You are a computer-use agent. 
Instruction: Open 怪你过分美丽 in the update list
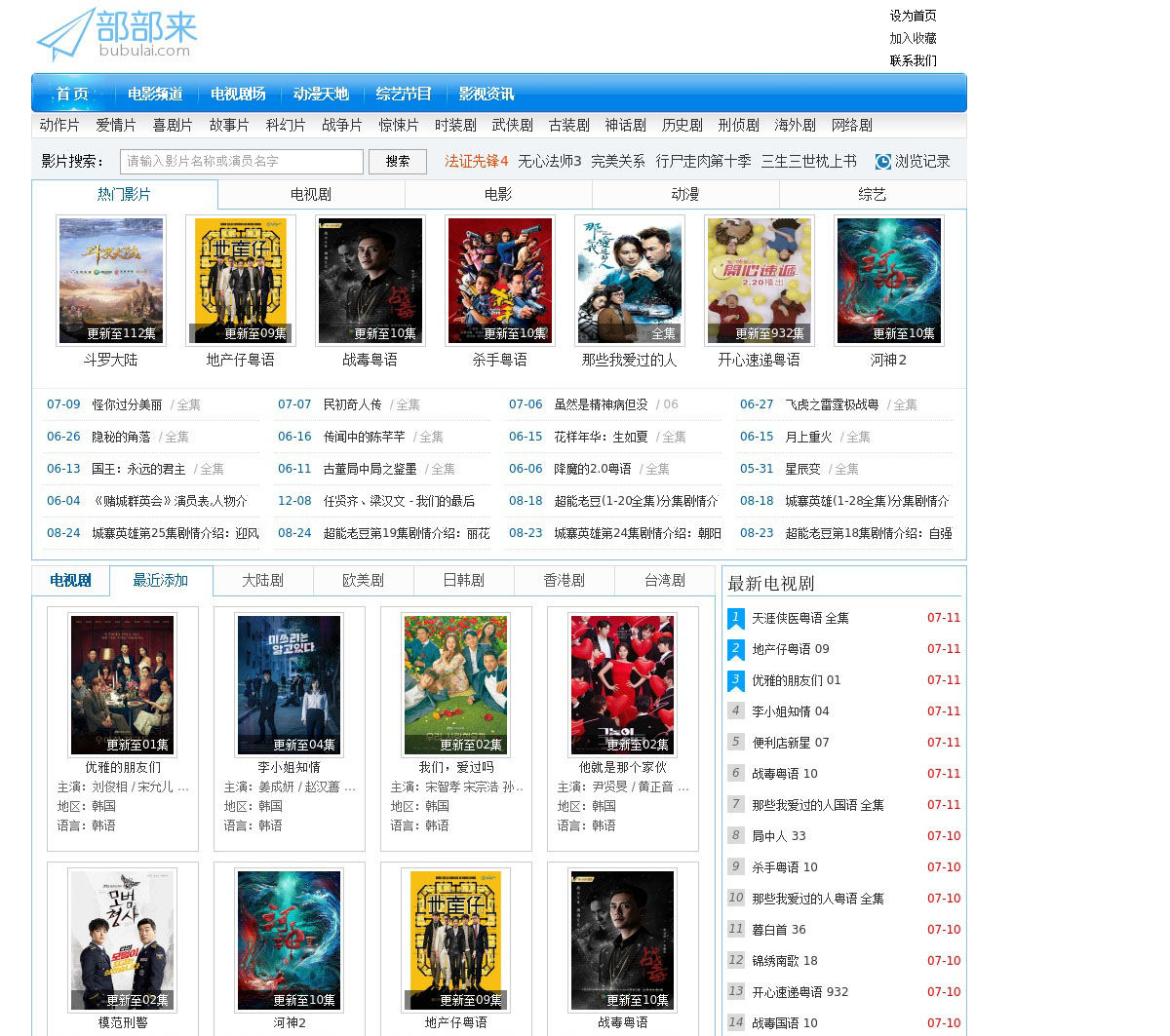(x=127, y=404)
